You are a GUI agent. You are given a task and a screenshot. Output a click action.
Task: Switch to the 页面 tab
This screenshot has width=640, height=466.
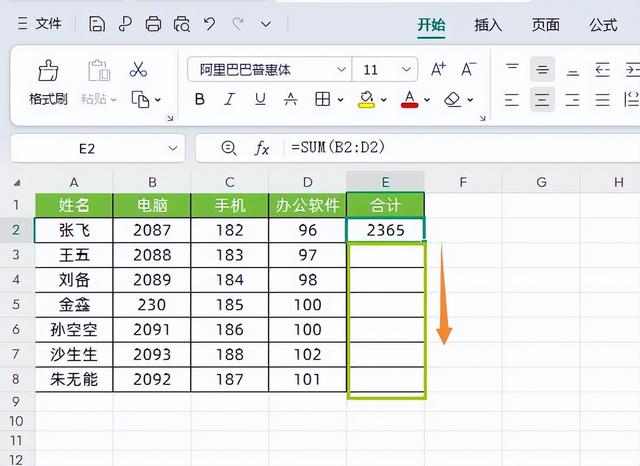(545, 25)
